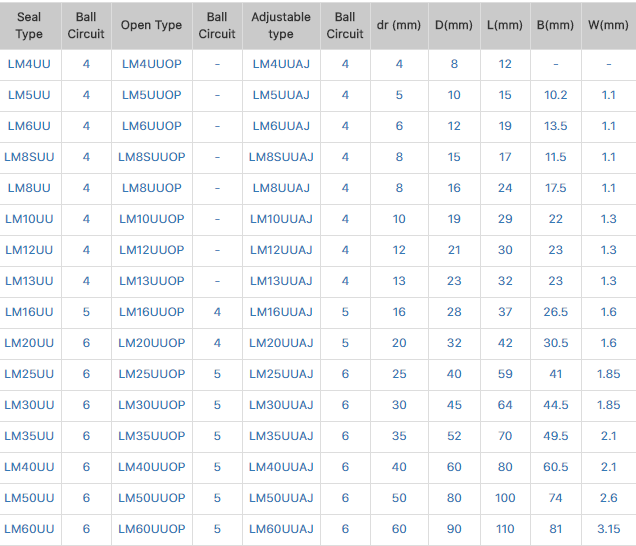Click the 110 length value for LM60UU
The width and height of the screenshot is (636, 546).
tap(505, 529)
